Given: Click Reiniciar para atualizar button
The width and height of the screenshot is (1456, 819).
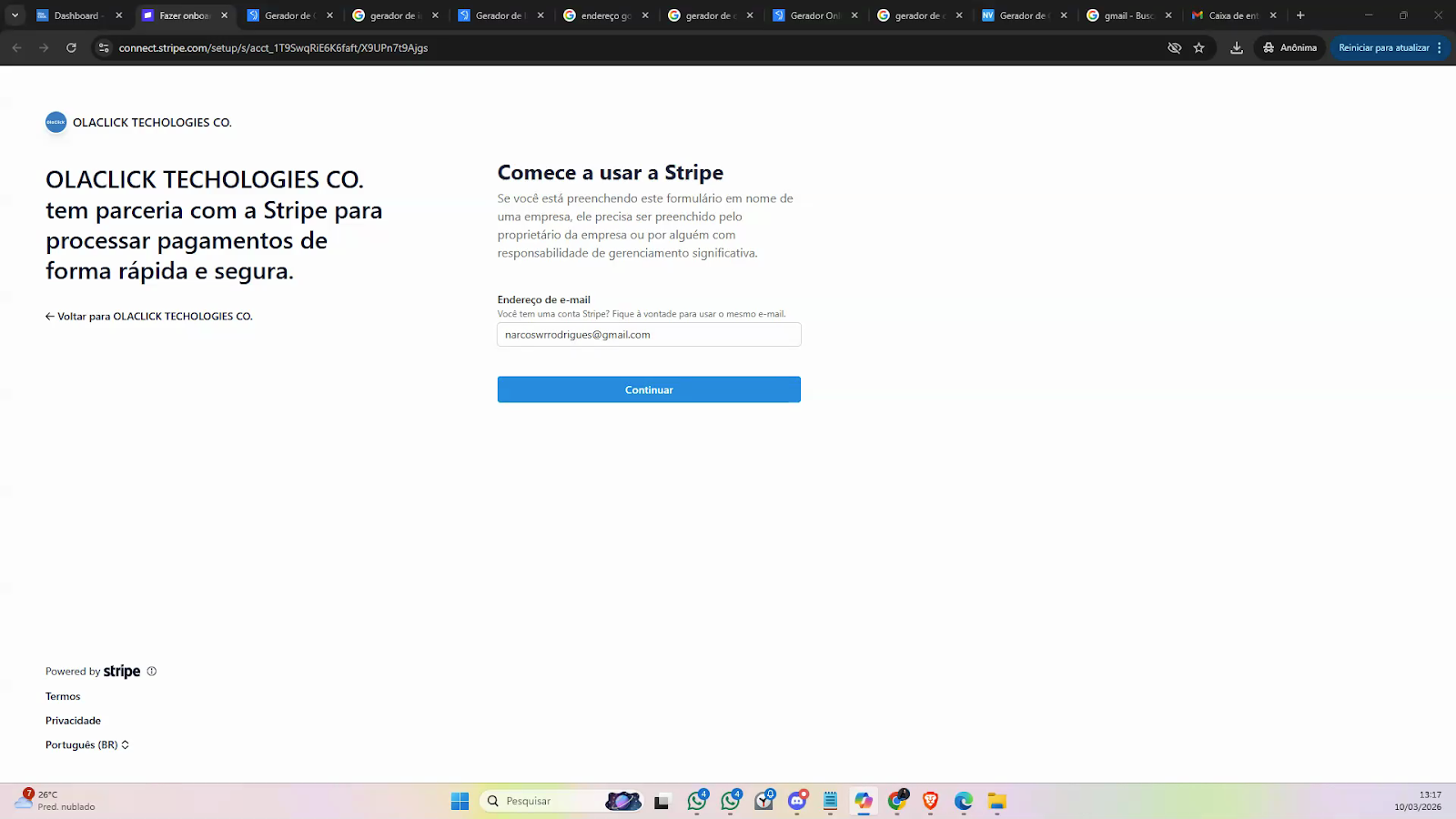Looking at the screenshot, I should pos(1382,48).
